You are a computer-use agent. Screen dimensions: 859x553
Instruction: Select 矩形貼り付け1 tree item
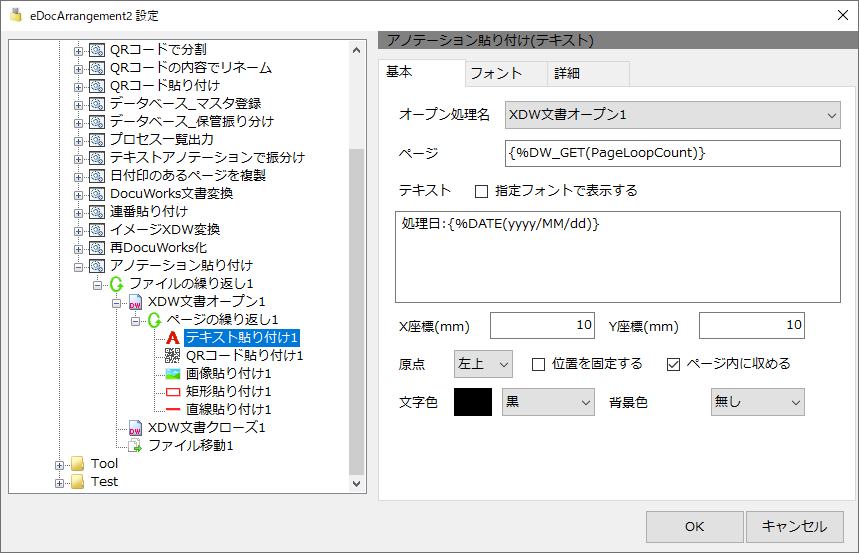(228, 392)
